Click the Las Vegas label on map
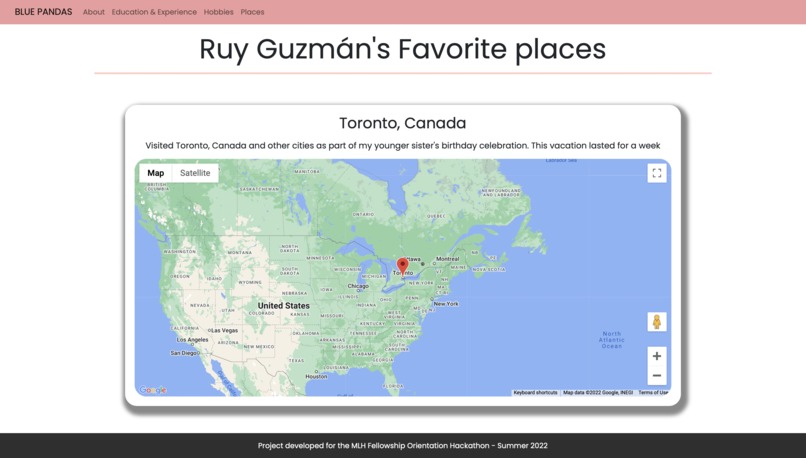This screenshot has height=458, width=806. [x=225, y=331]
